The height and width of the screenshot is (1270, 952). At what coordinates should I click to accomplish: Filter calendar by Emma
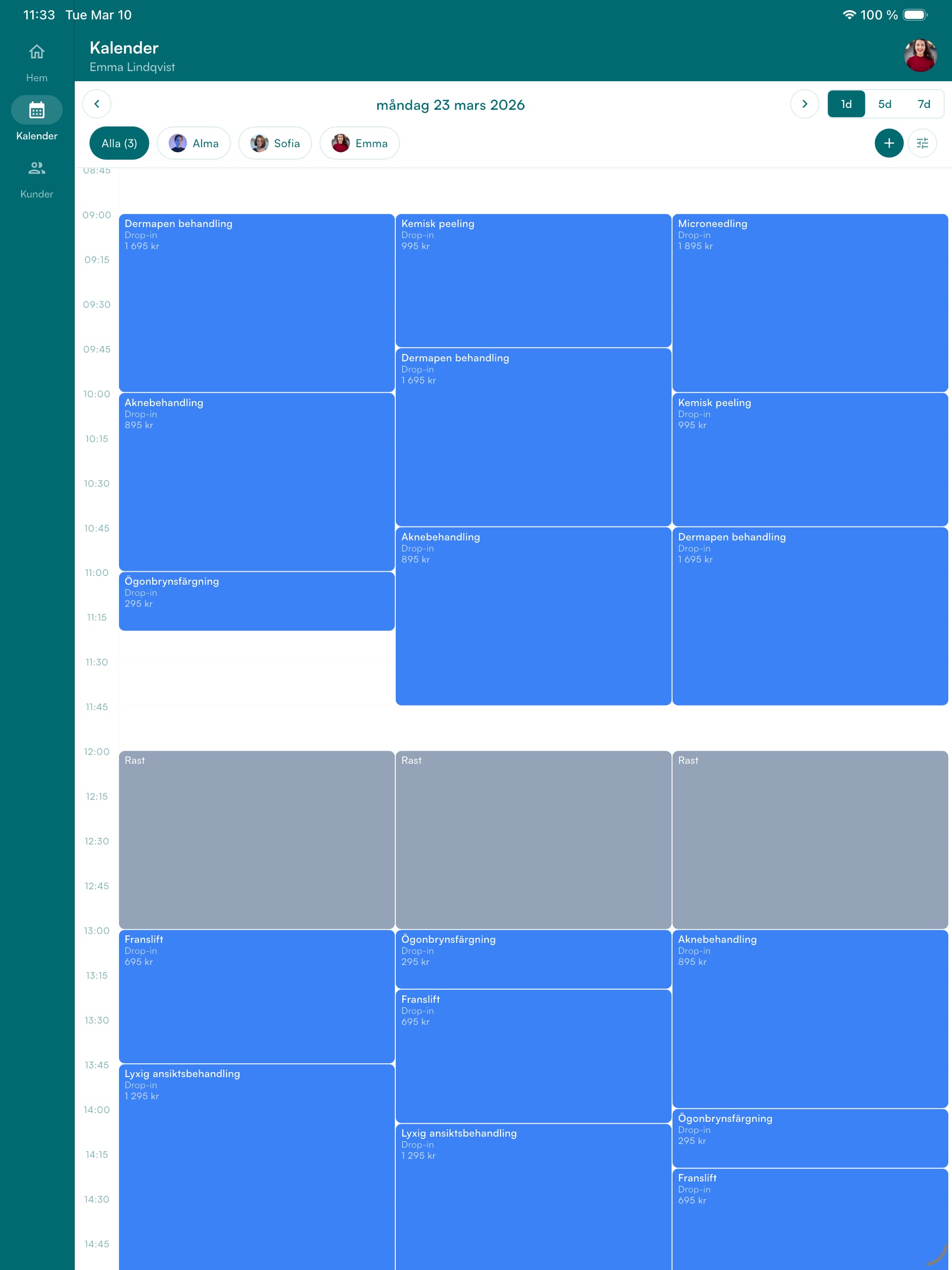point(359,143)
